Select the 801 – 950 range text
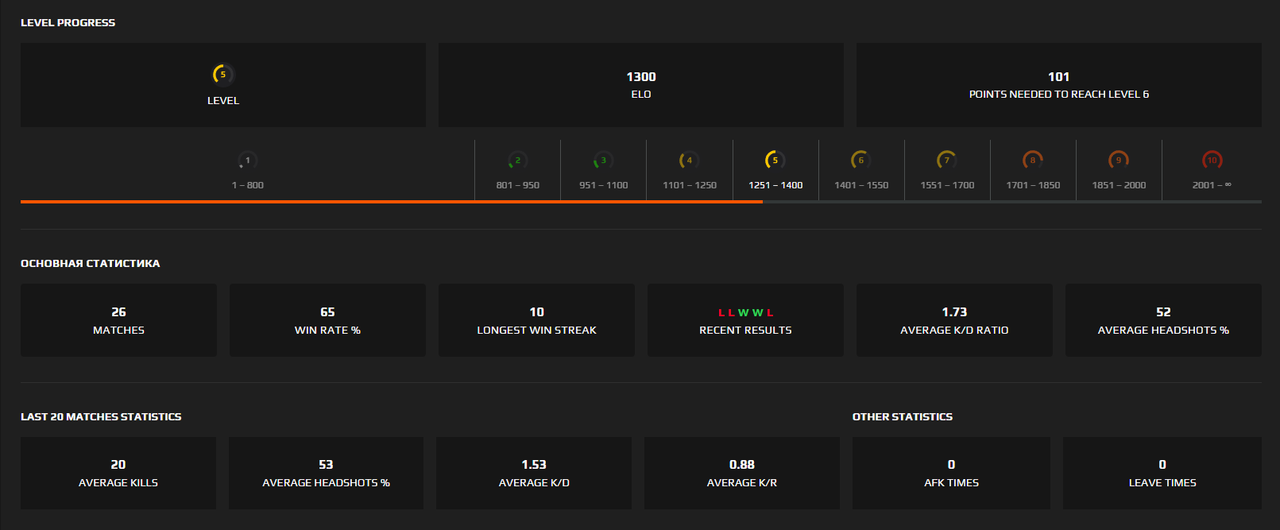 pos(517,185)
